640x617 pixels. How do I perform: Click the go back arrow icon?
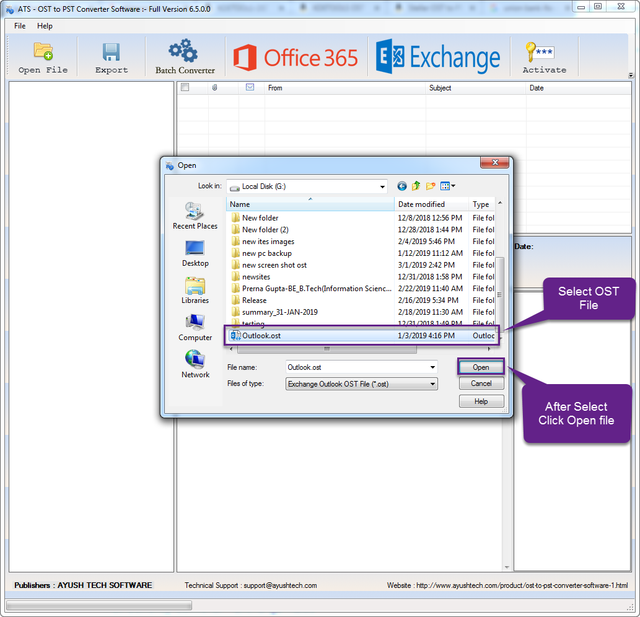(x=402, y=186)
